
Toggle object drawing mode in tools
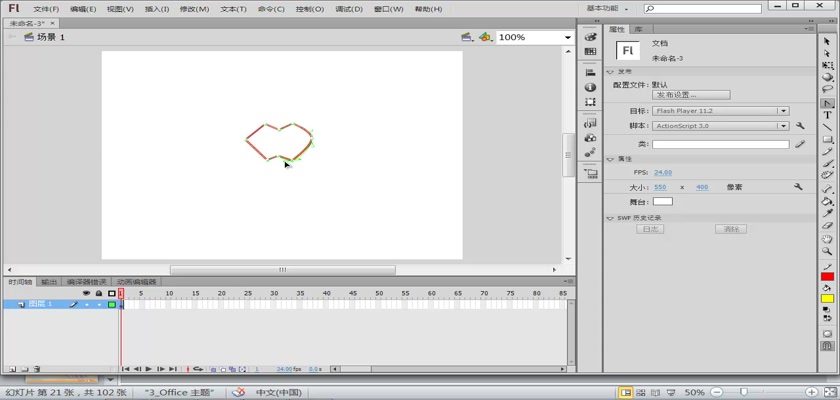coord(827,334)
